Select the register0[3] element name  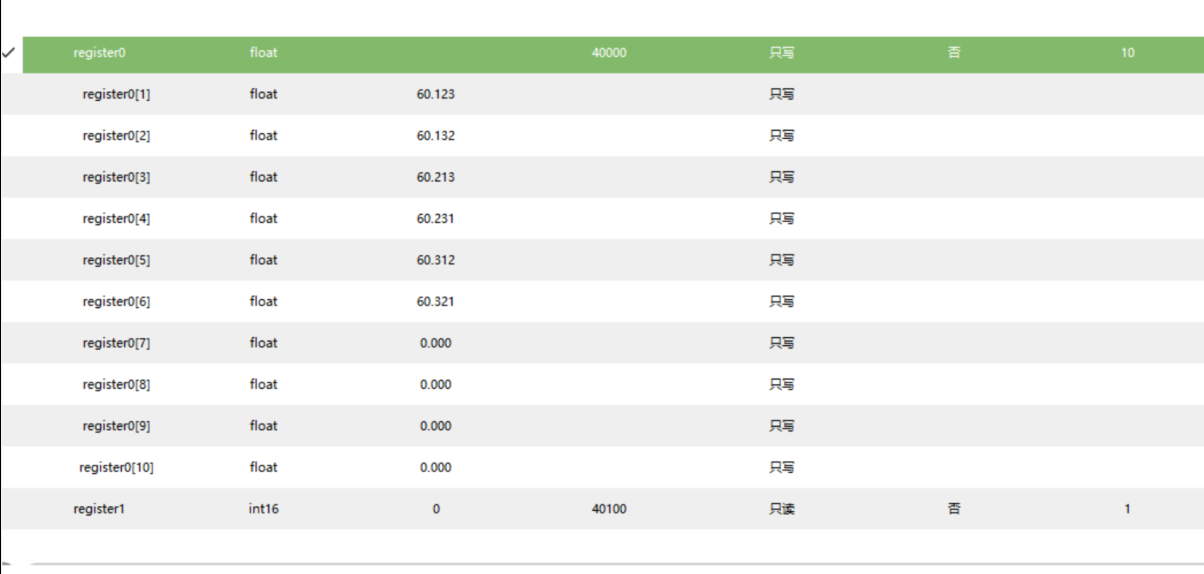click(x=116, y=177)
